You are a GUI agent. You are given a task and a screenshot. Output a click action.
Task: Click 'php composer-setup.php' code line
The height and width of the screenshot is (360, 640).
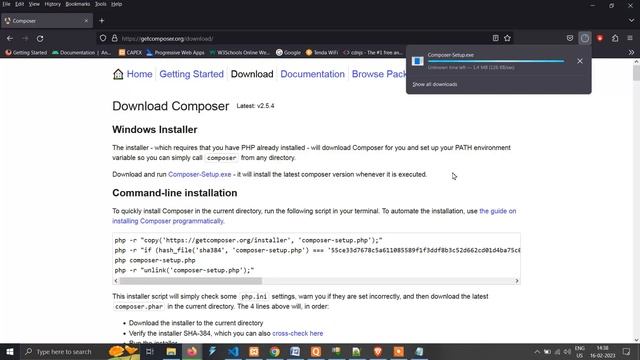coord(155,260)
